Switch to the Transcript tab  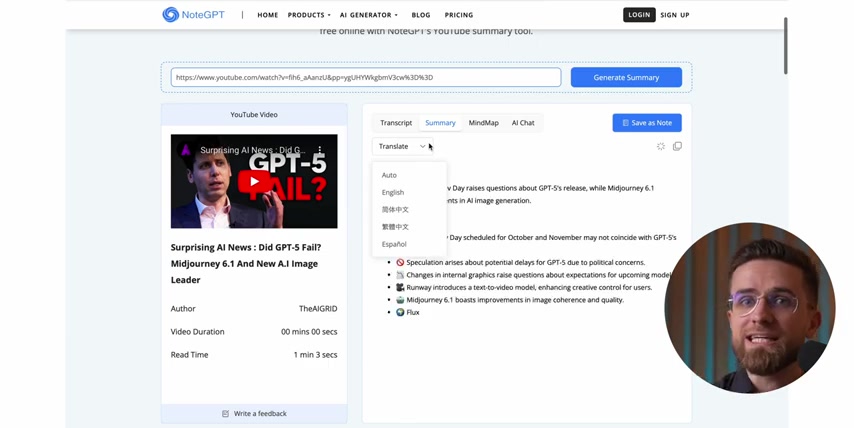[x=396, y=123]
